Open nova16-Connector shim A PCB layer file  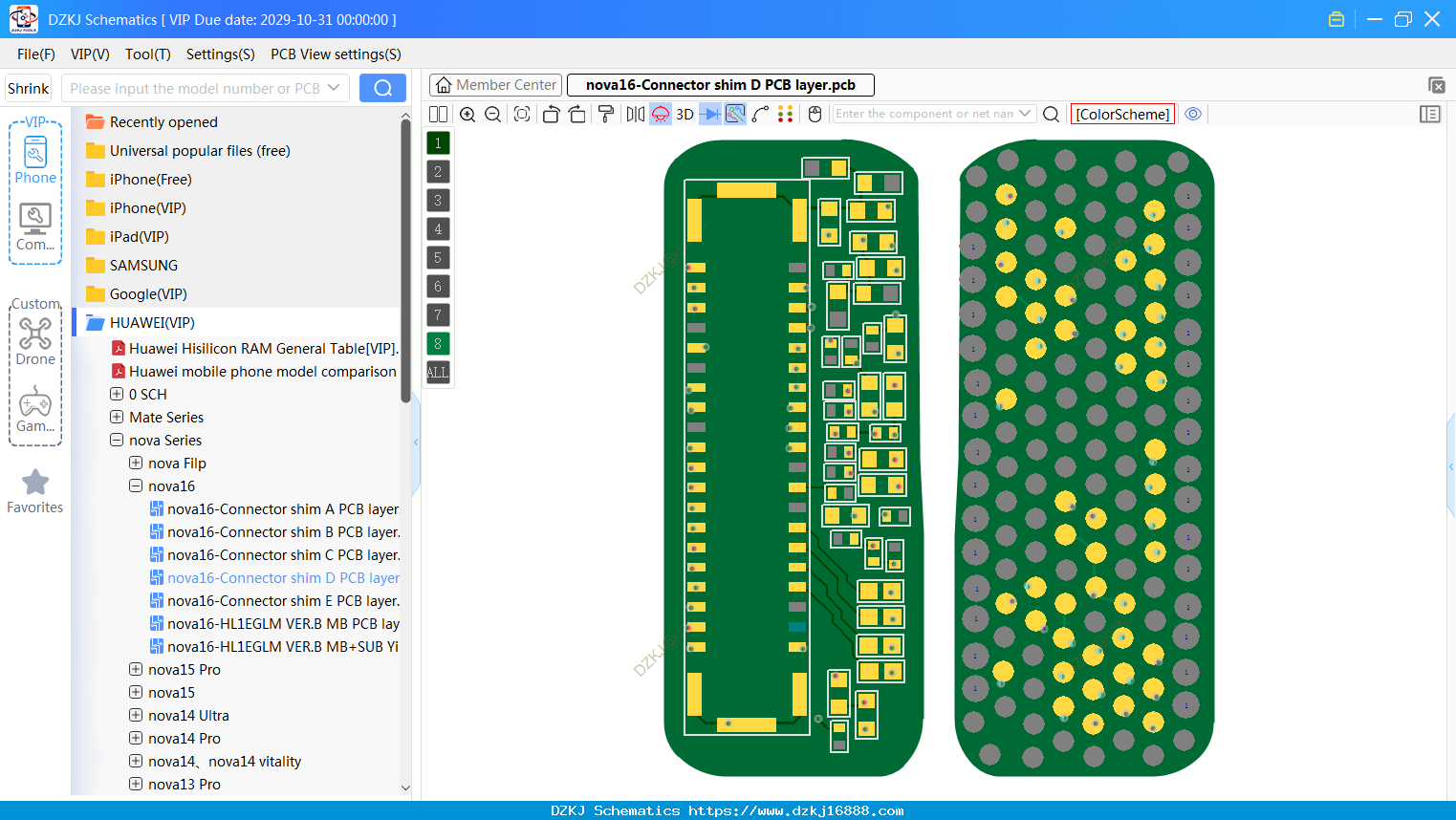pos(274,509)
